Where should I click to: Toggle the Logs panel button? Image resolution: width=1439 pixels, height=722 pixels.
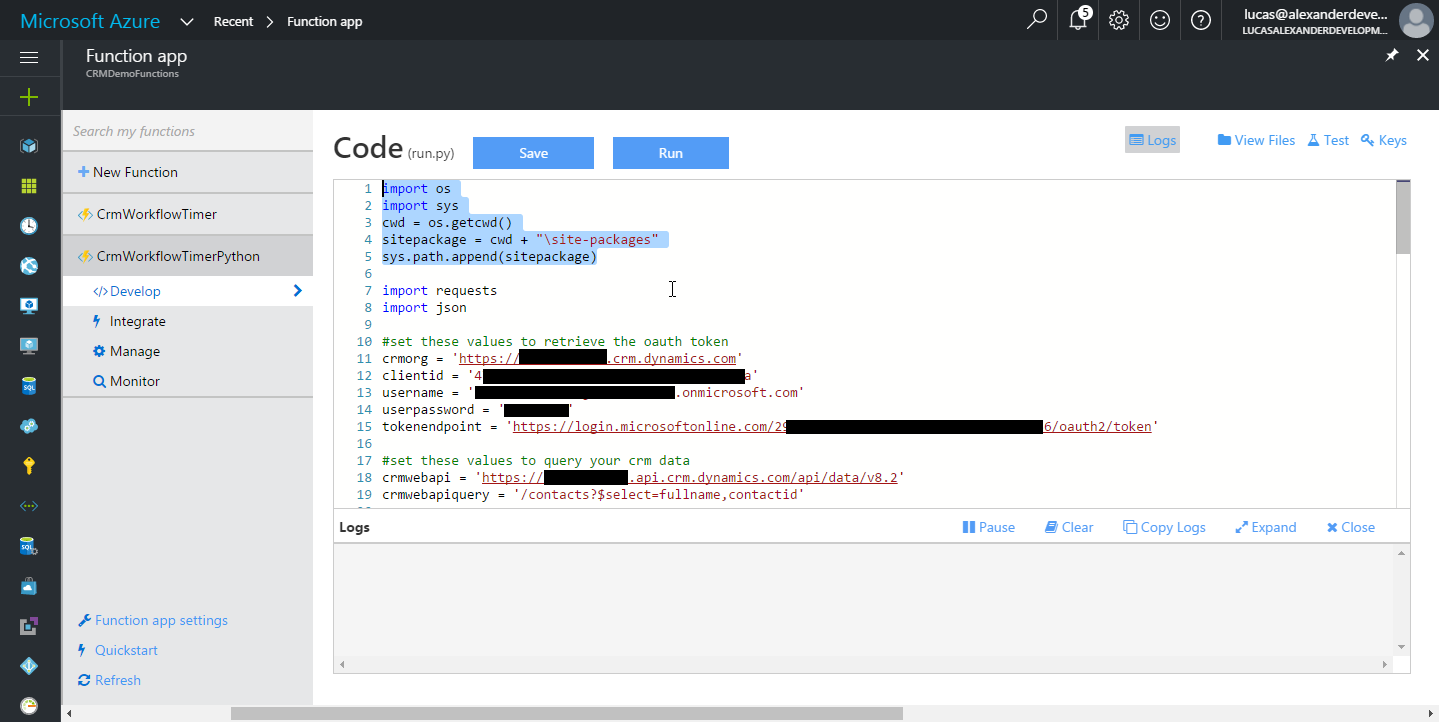1152,140
